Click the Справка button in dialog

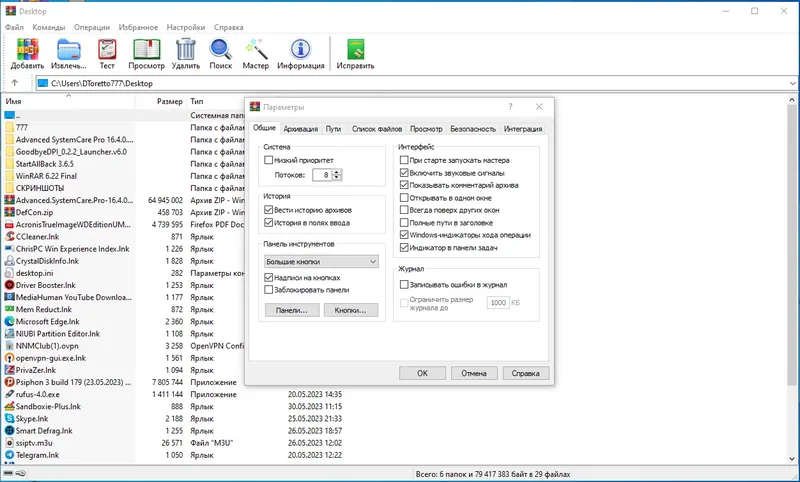pos(526,373)
